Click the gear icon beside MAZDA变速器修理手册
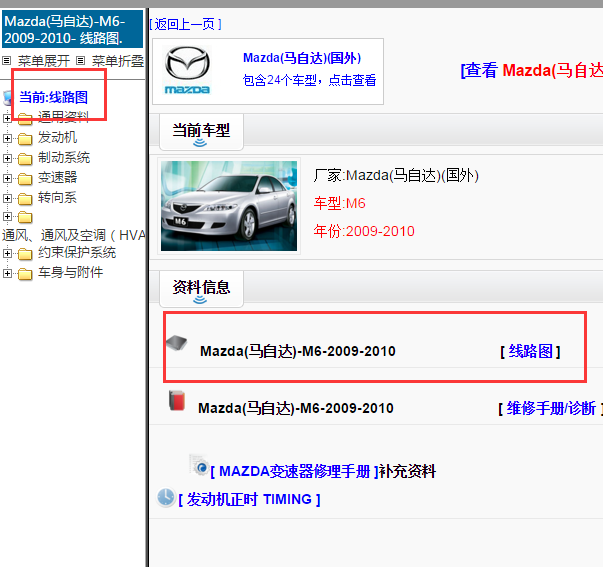This screenshot has height=567, width=603. tap(199, 465)
